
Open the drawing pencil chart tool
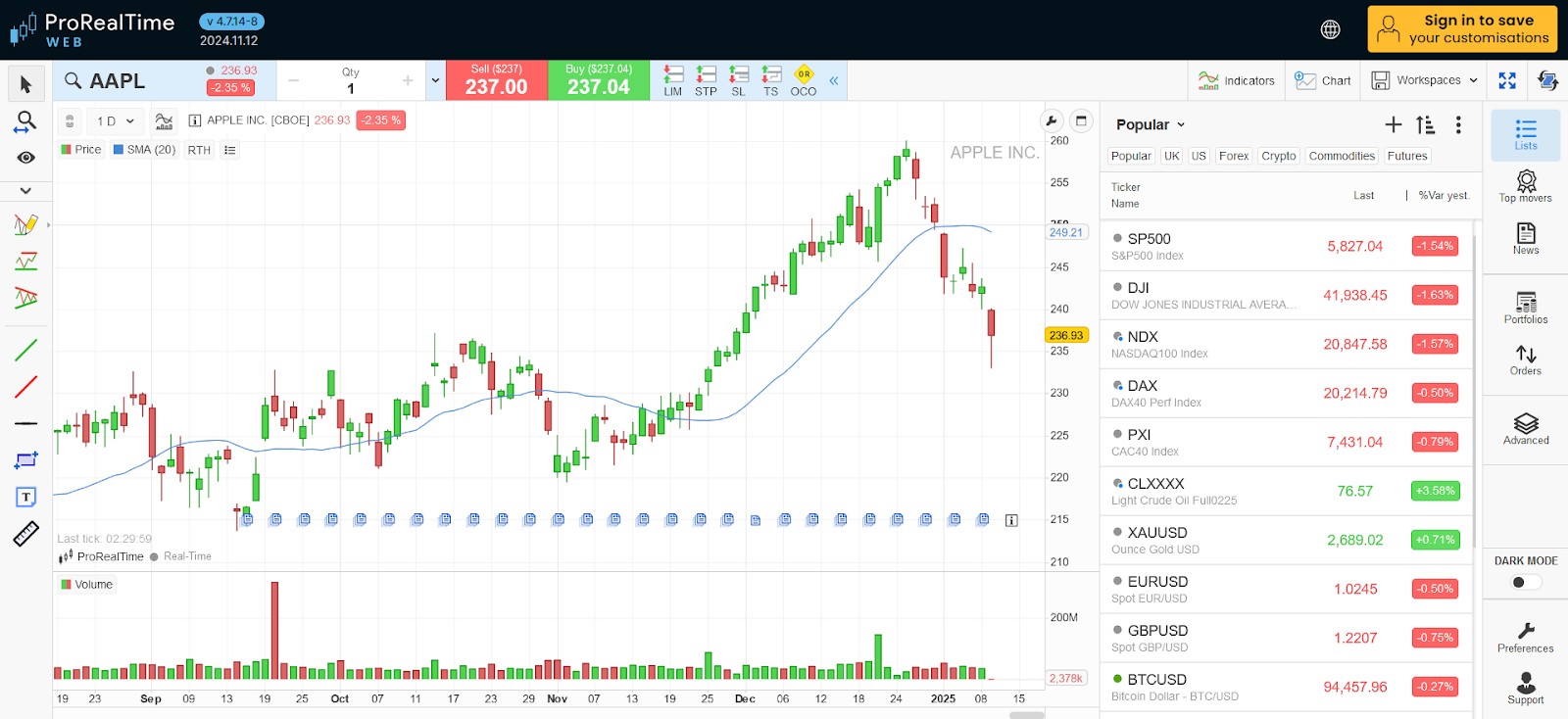click(x=25, y=225)
